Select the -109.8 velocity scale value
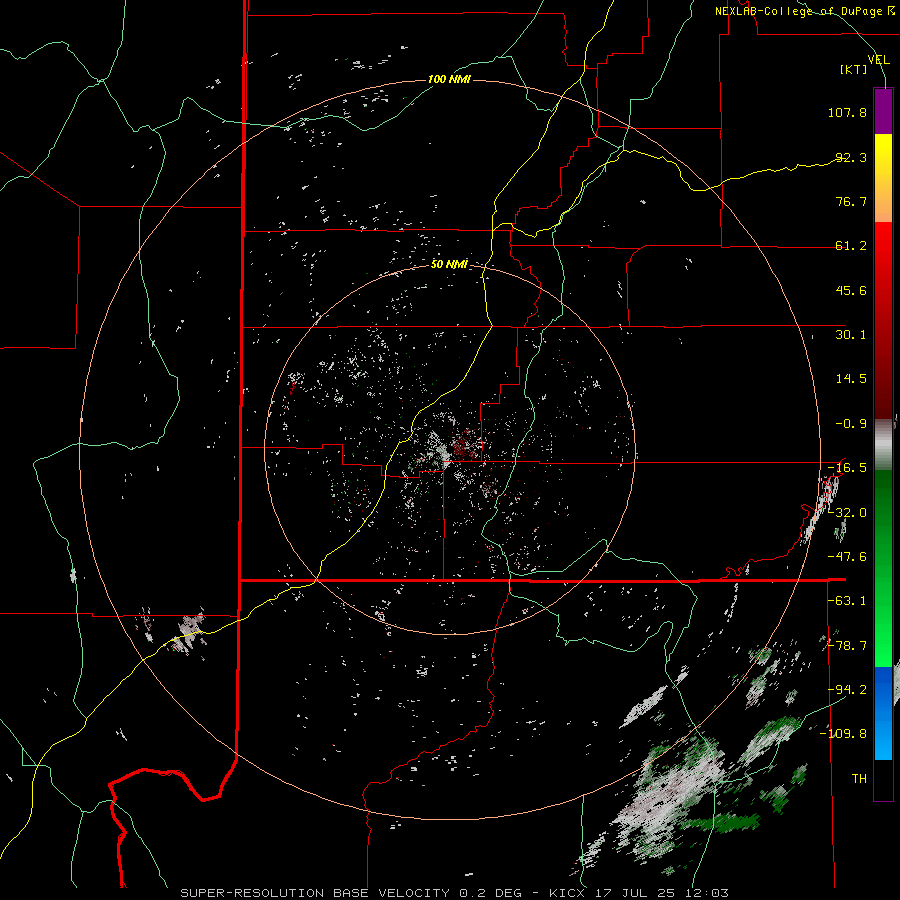This screenshot has height=900, width=900. [x=844, y=734]
